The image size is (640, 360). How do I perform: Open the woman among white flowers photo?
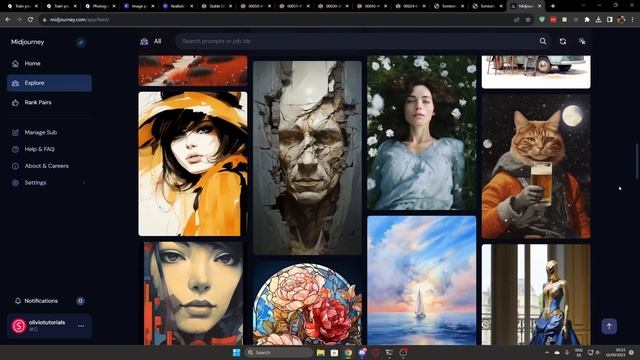tap(422, 133)
